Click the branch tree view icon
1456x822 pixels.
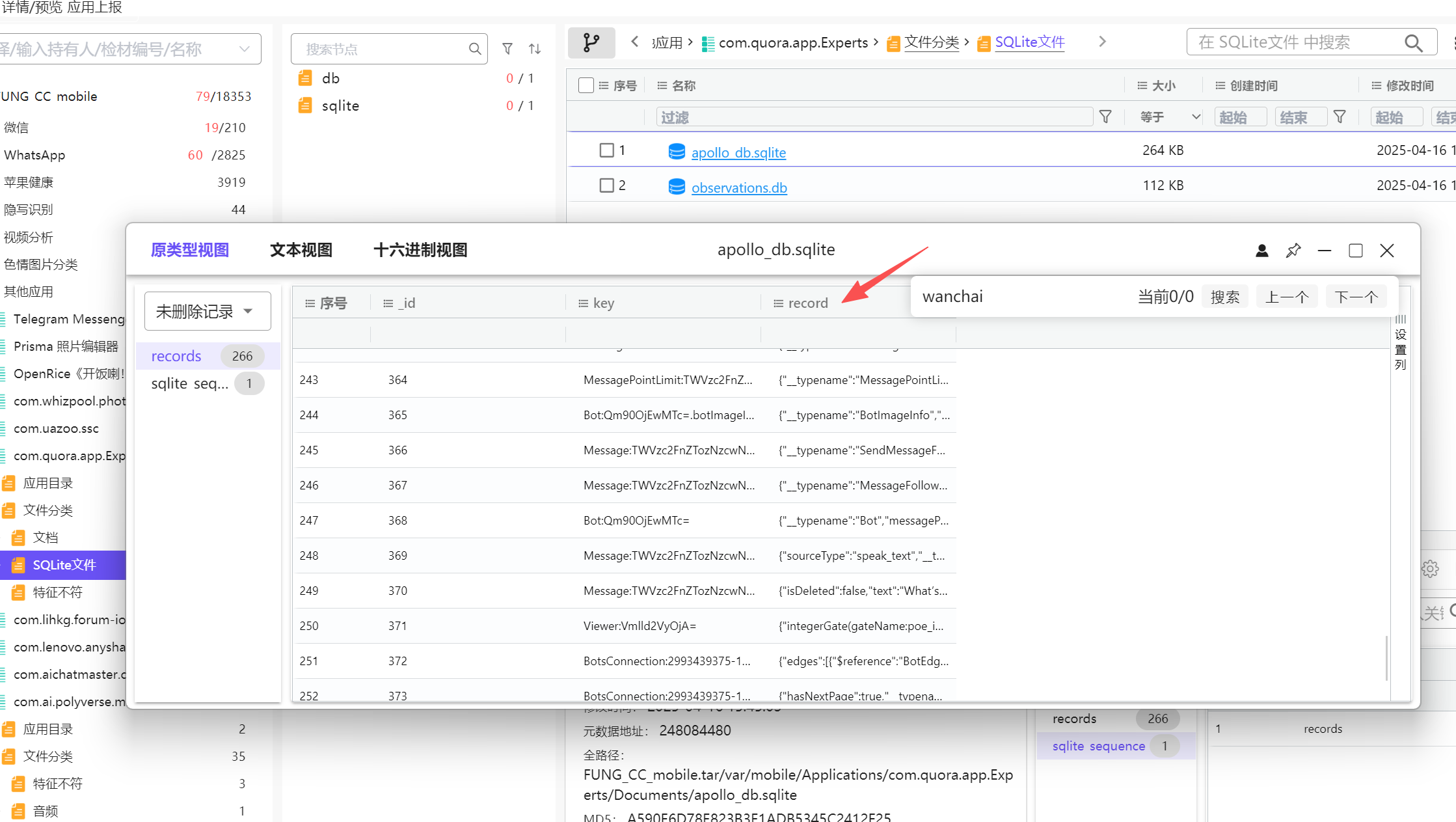pos(591,43)
